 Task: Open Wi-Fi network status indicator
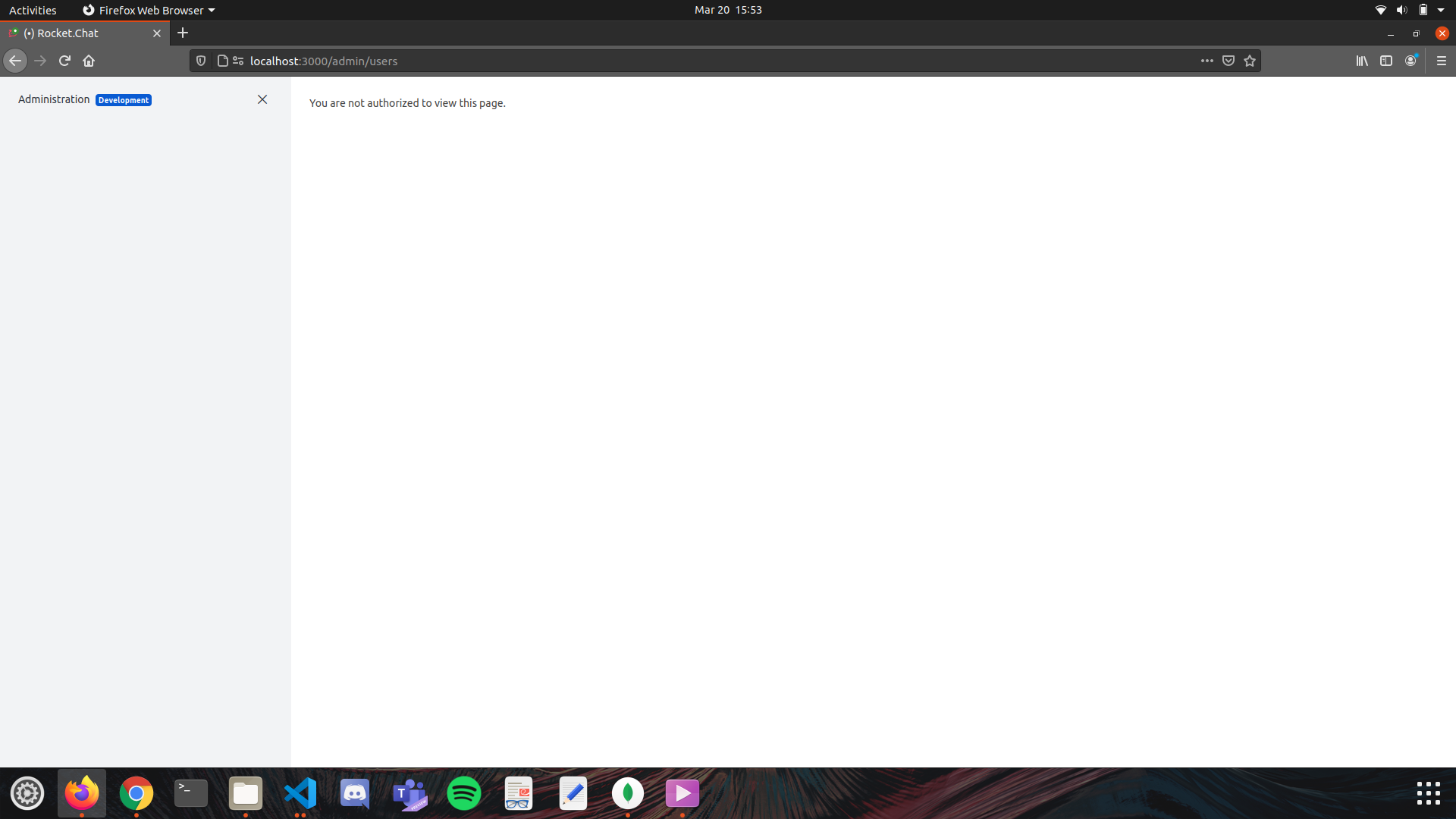[x=1381, y=10]
